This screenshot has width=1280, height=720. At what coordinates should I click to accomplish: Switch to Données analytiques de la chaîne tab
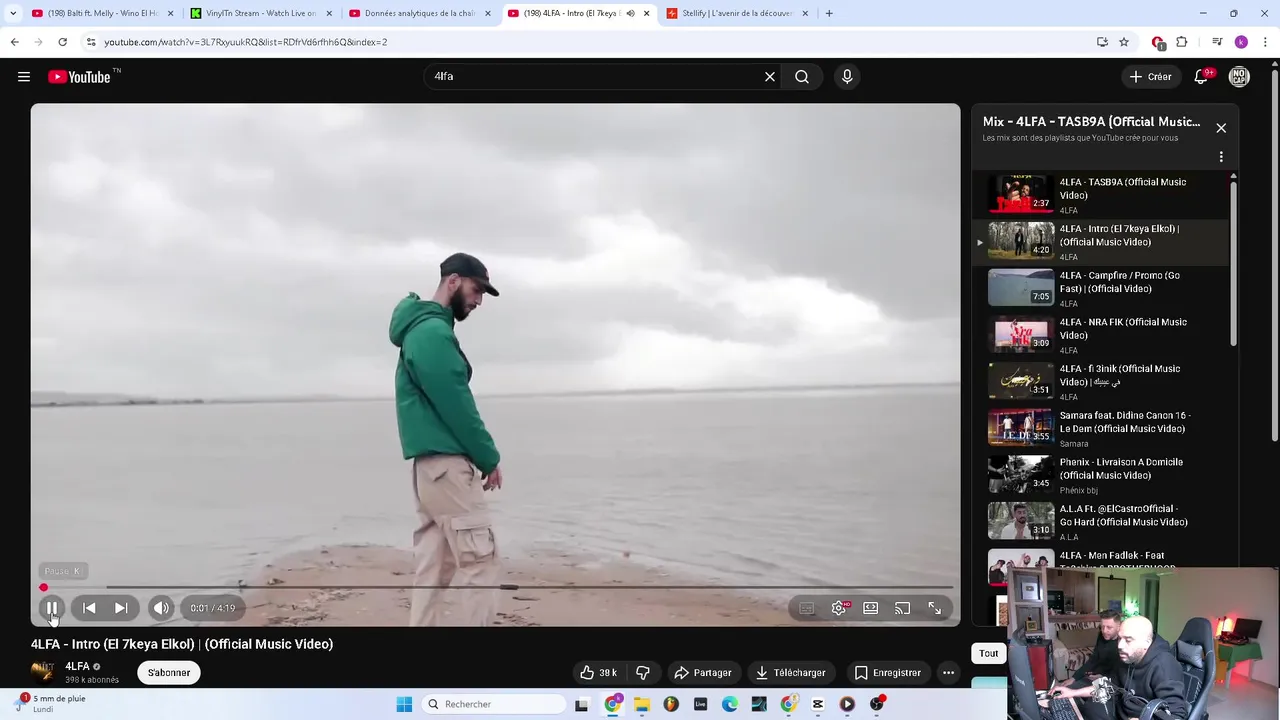click(418, 13)
